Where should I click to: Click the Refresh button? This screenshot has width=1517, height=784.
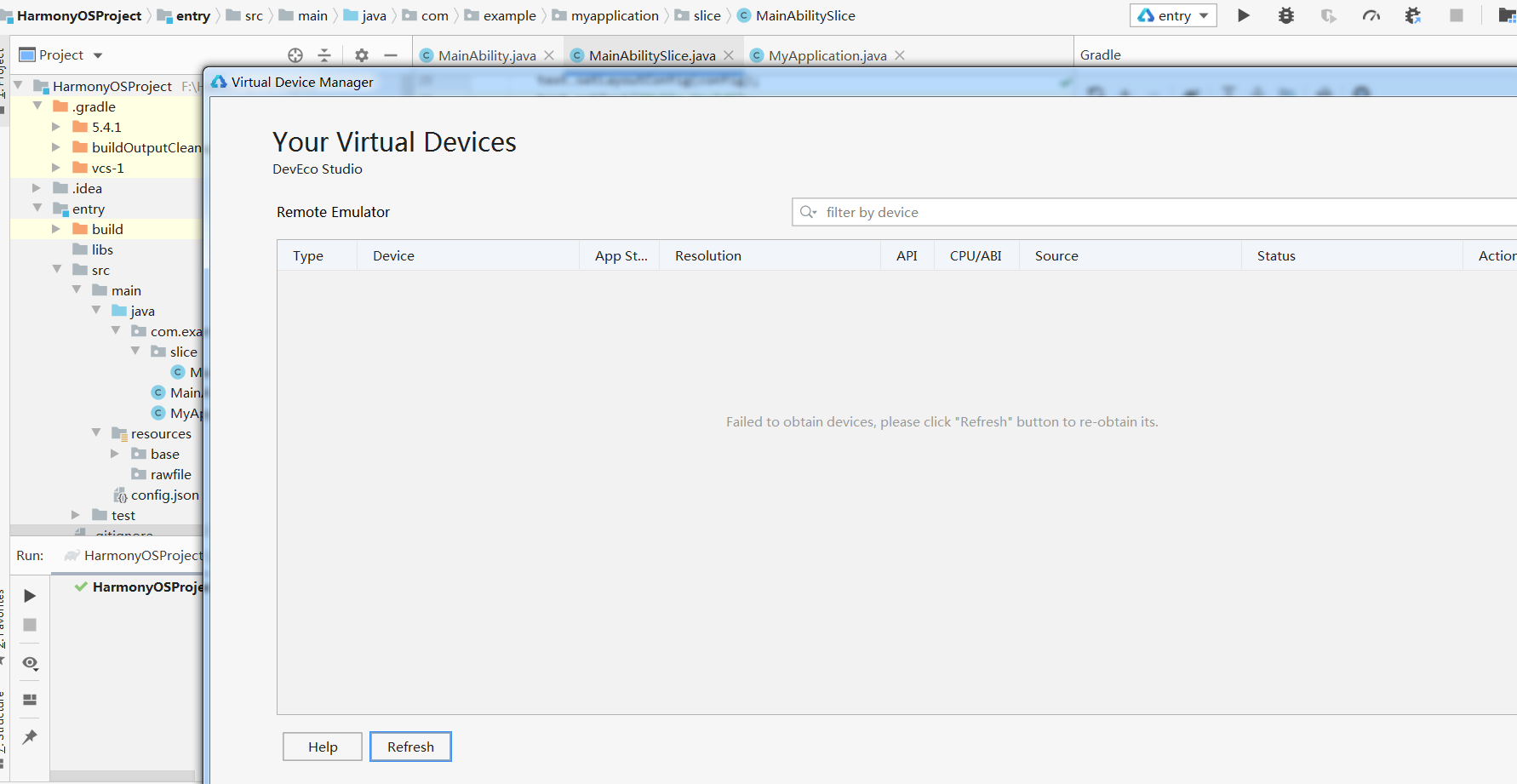(410, 747)
